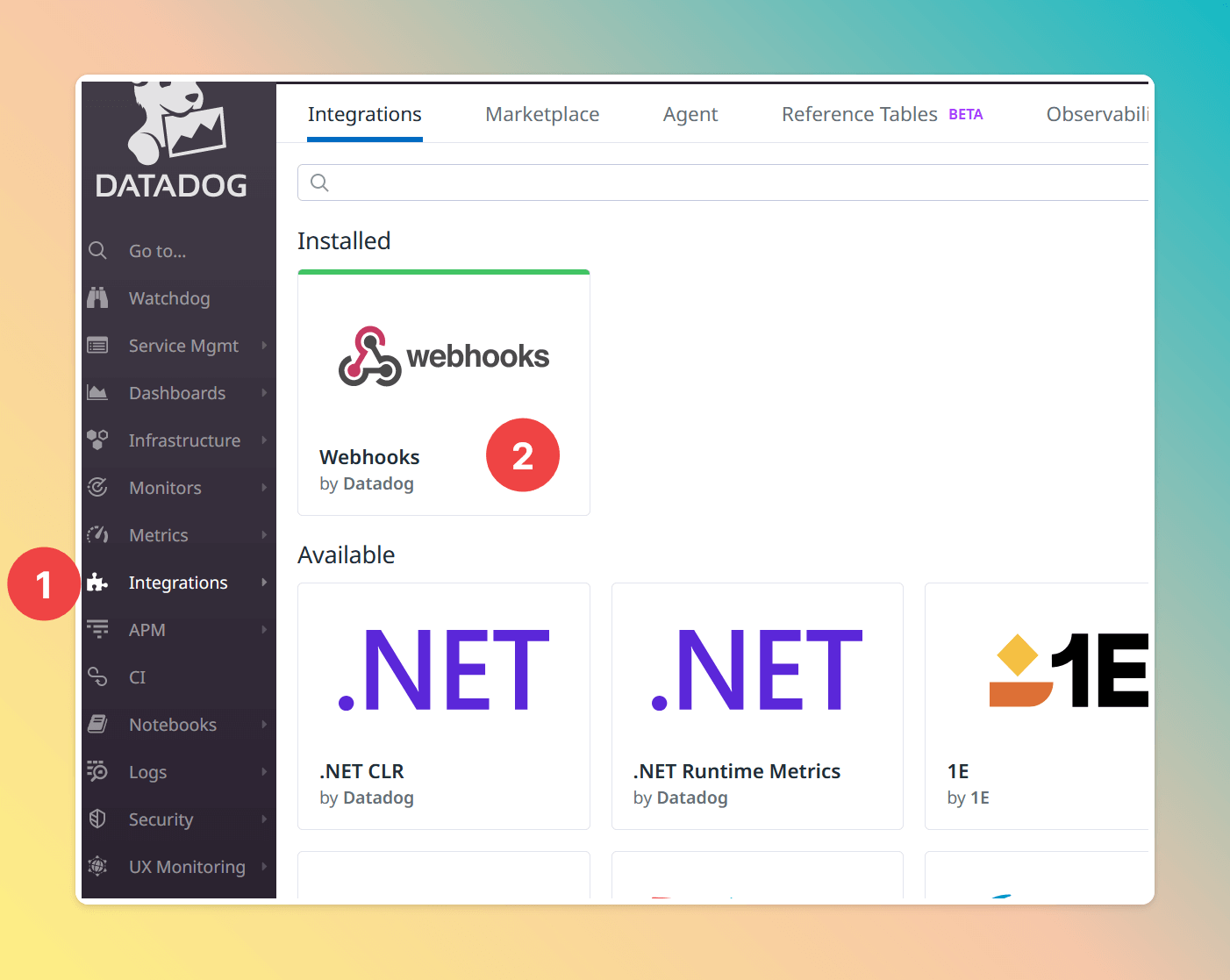This screenshot has width=1230, height=980.
Task: Open Notebooks menu label
Action: click(x=173, y=725)
